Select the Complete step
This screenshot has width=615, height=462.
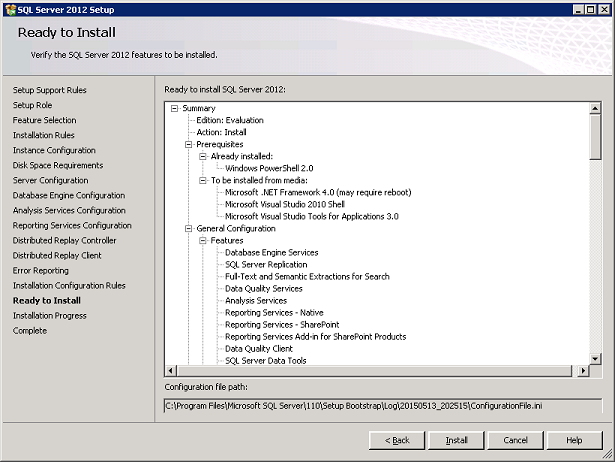pos(30,331)
